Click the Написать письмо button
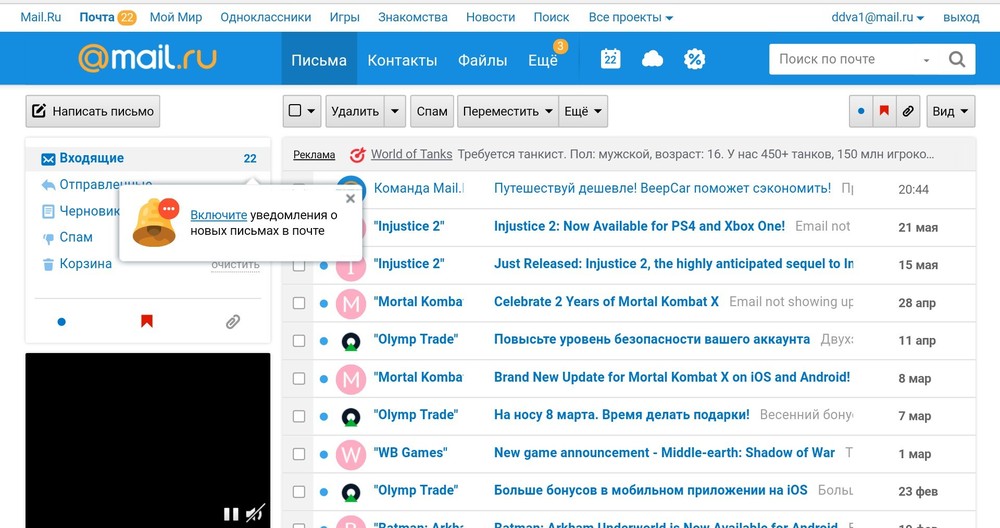Image resolution: width=1000 pixels, height=528 pixels. 92,111
